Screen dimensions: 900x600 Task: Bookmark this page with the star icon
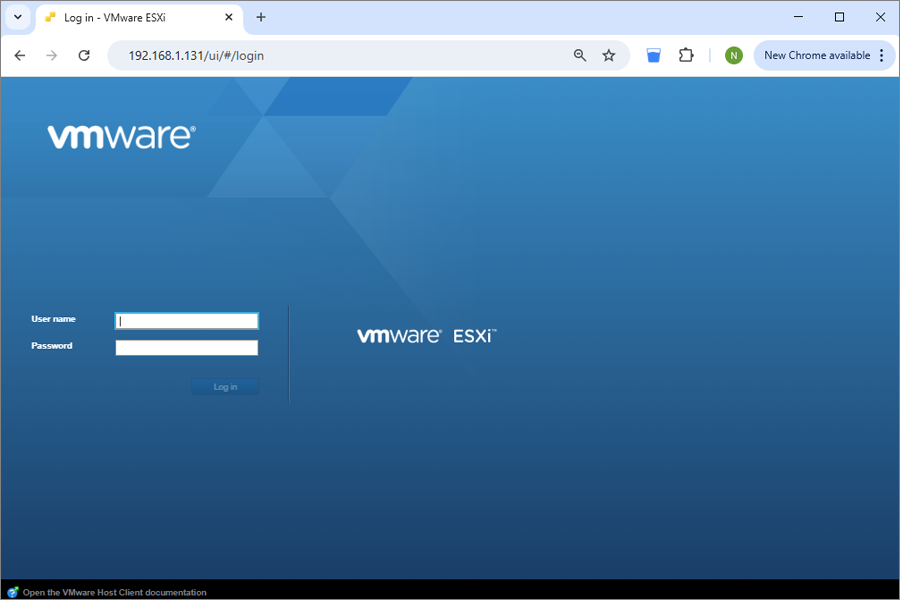(608, 55)
